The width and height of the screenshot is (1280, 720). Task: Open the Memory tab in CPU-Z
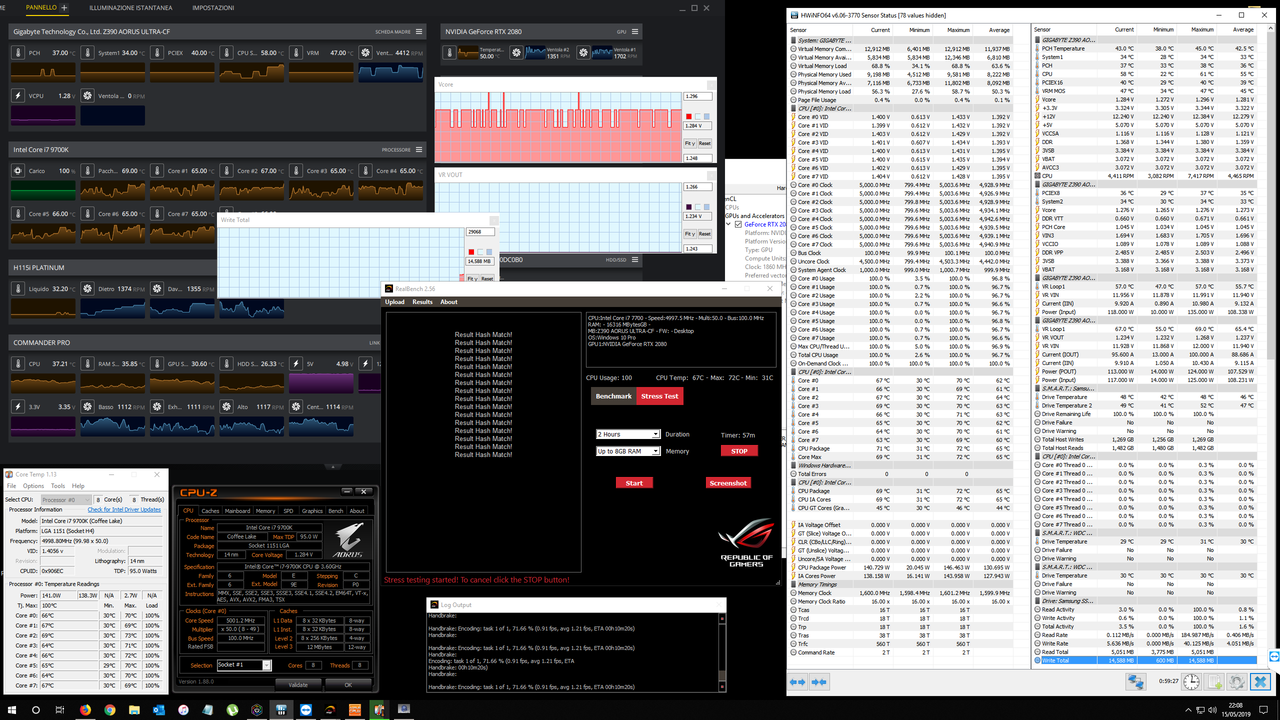point(266,511)
